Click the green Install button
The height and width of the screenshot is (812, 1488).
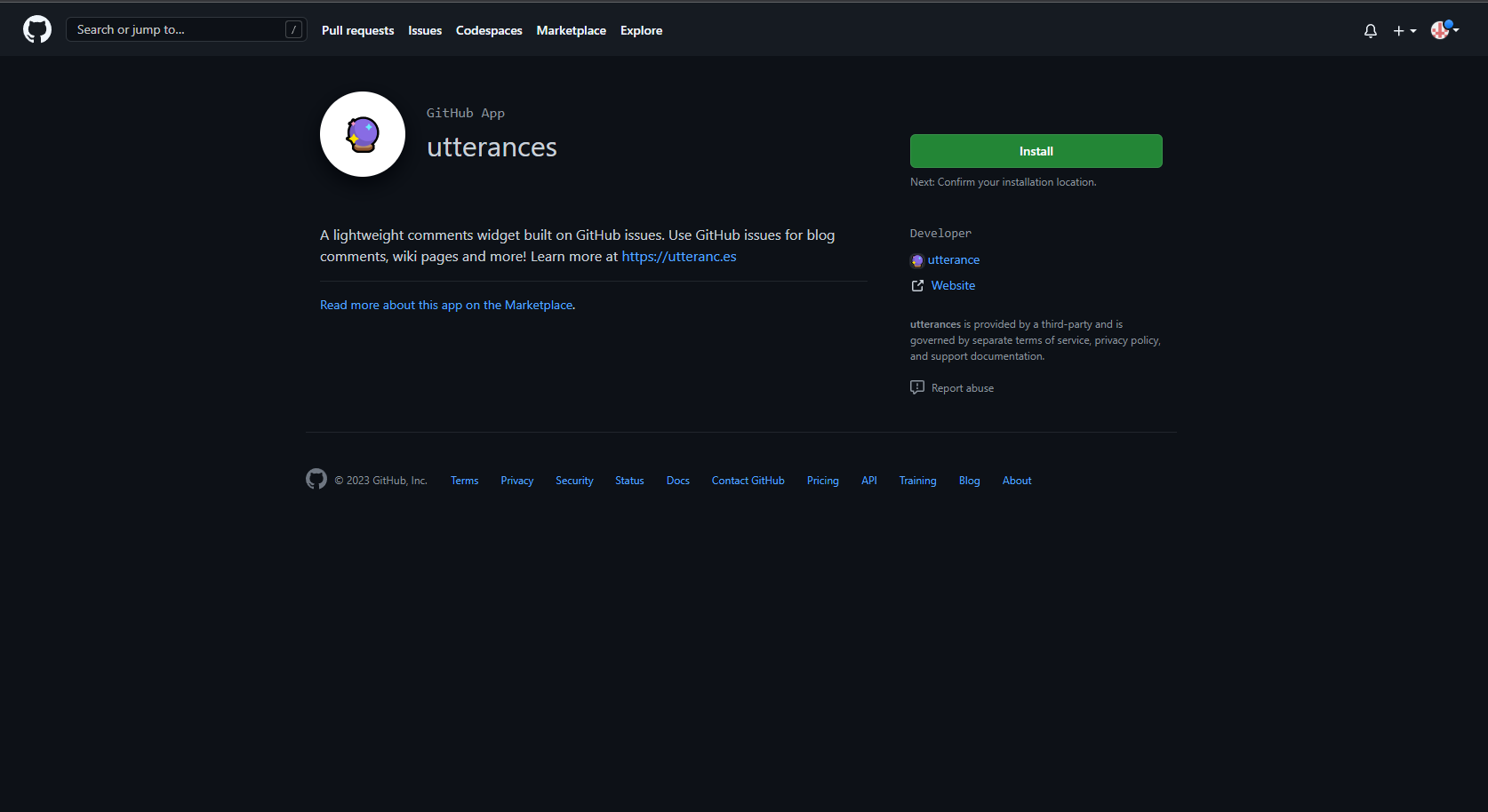pyautogui.click(x=1036, y=151)
